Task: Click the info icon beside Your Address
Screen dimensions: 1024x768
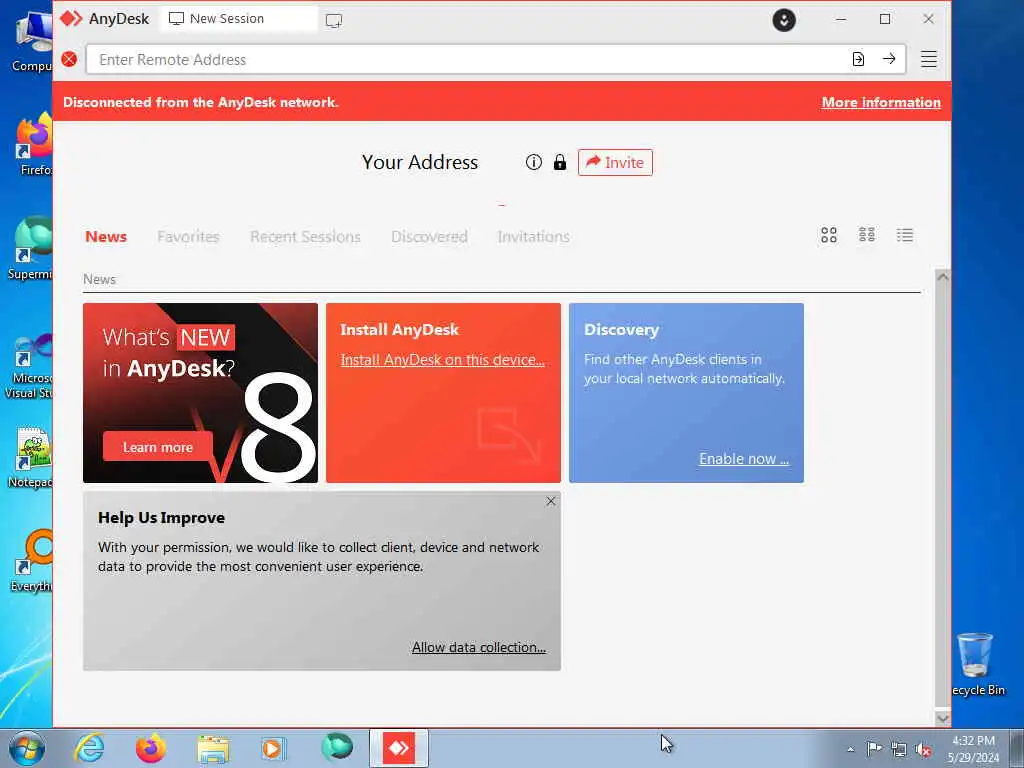Action: (534, 162)
